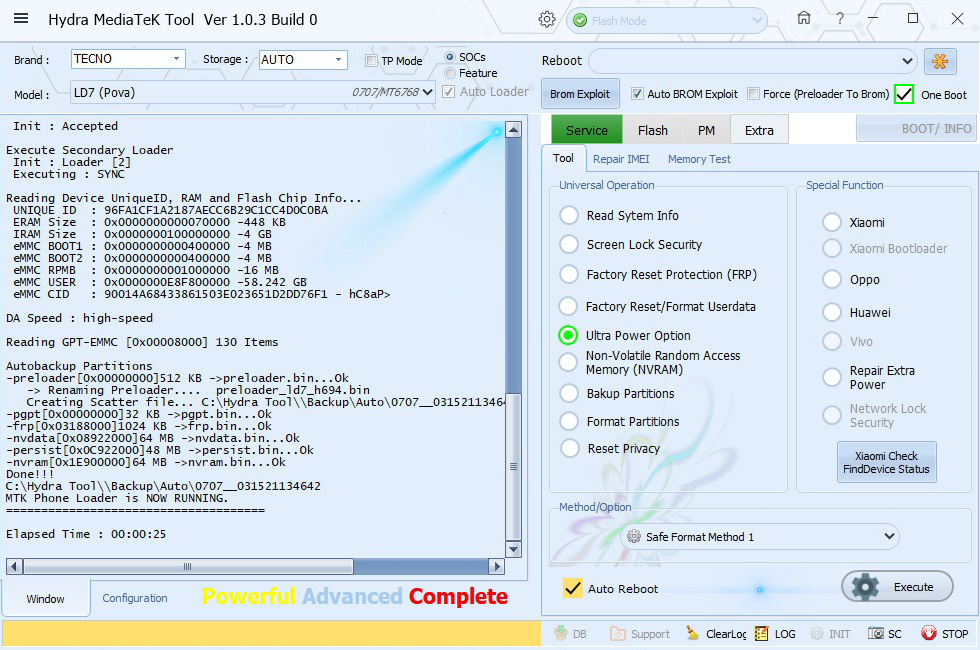Select Factory Reset/Format Userdata option

[x=568, y=306]
